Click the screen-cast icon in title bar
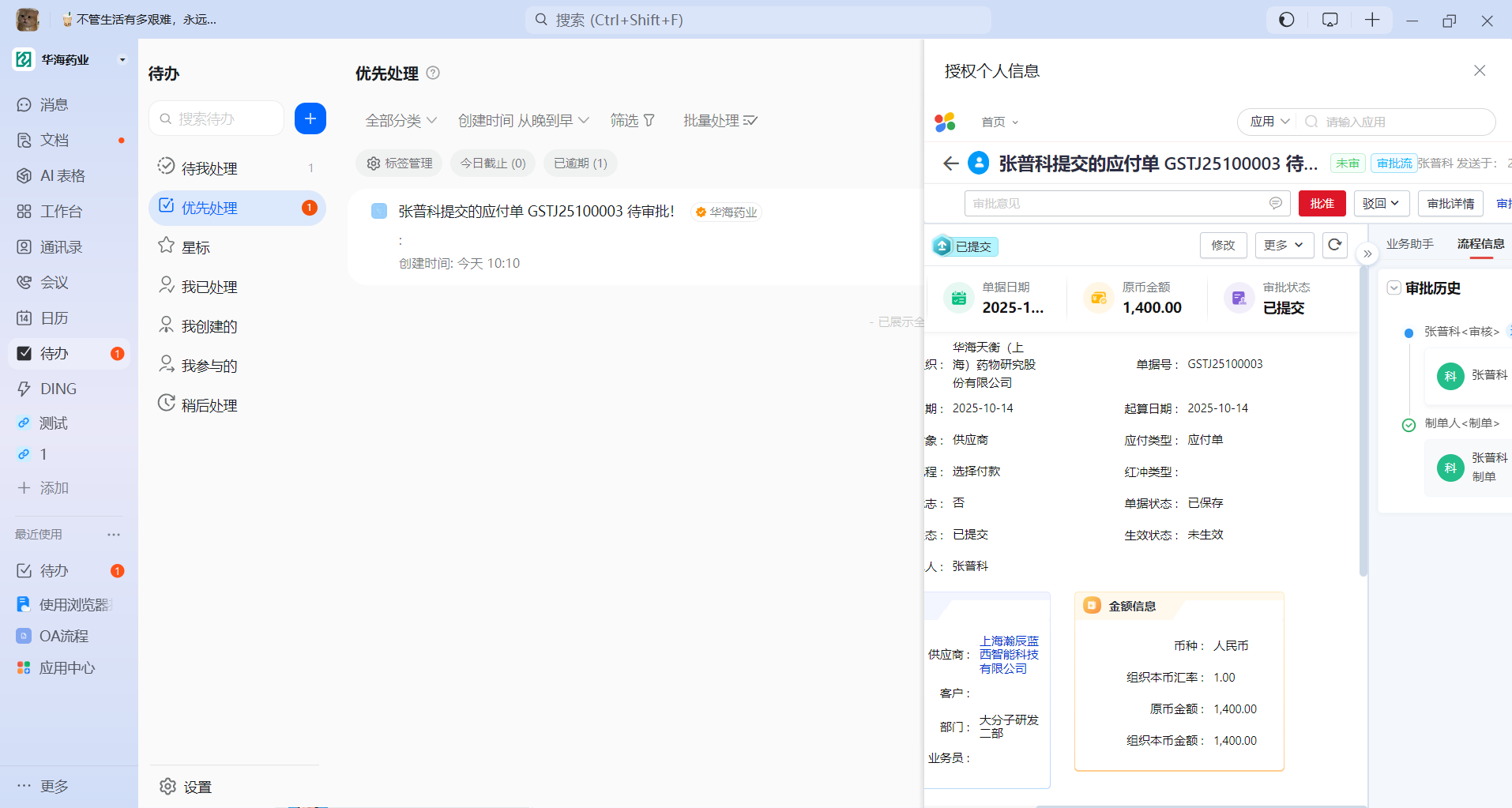Viewport: 1512px width, 808px height. pyautogui.click(x=1330, y=20)
